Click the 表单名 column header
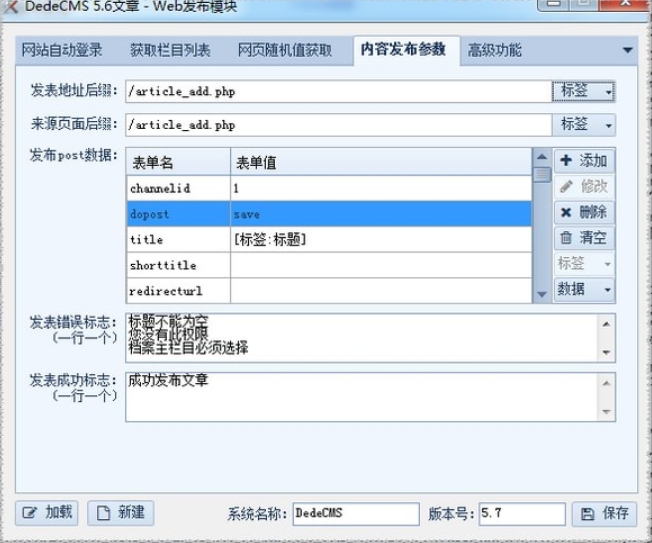This screenshot has height=543, width=652. pos(178,162)
